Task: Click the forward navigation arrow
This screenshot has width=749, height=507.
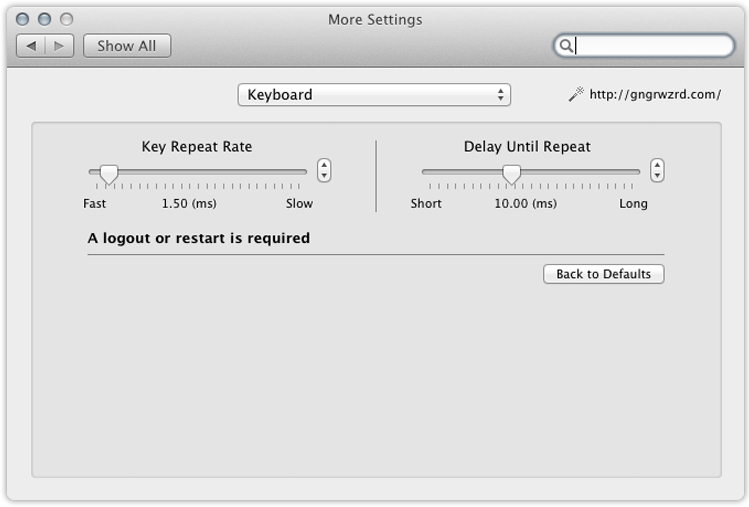Action: click(59, 46)
